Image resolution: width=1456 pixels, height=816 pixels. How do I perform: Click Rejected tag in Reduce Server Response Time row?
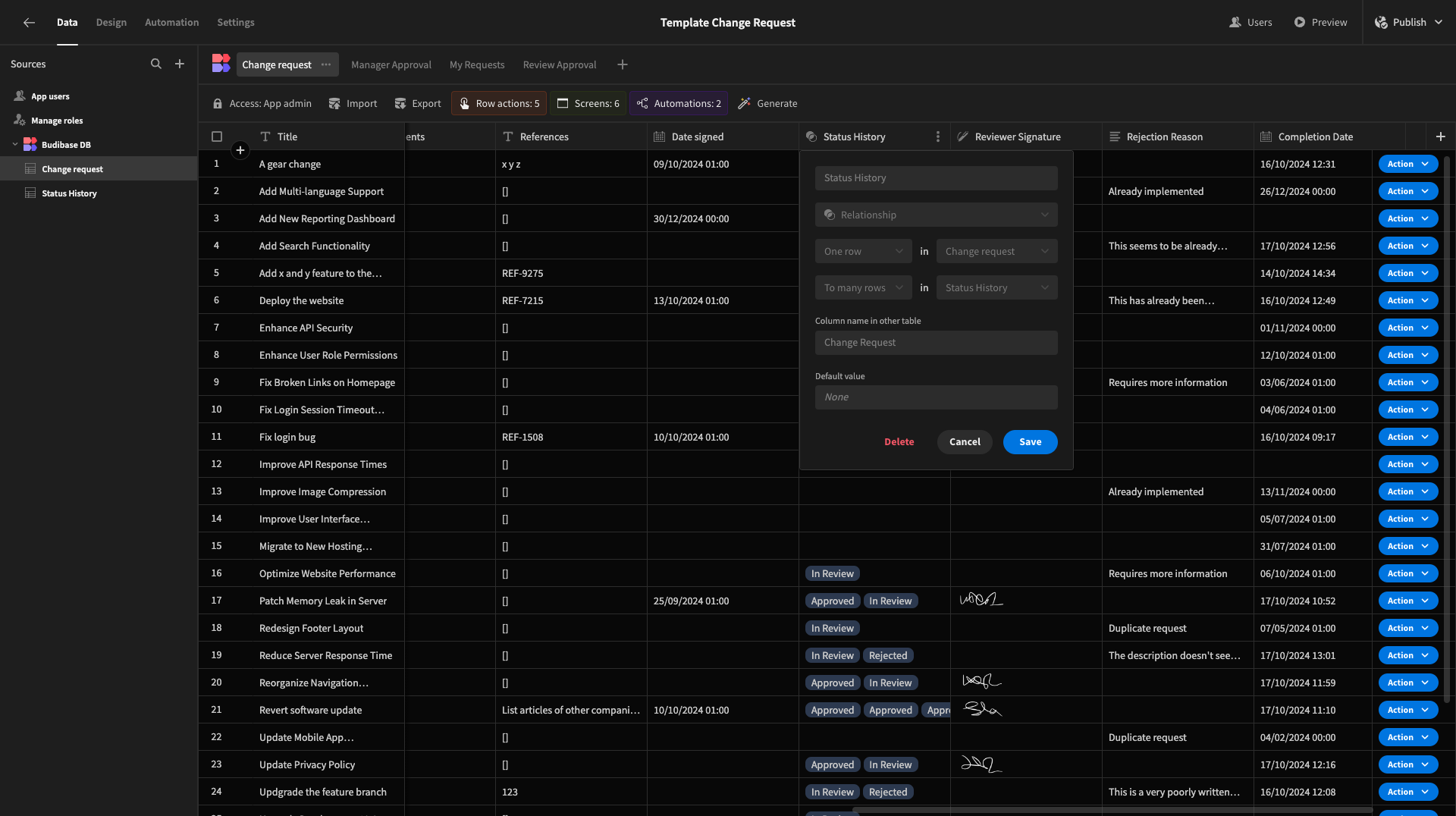888,655
